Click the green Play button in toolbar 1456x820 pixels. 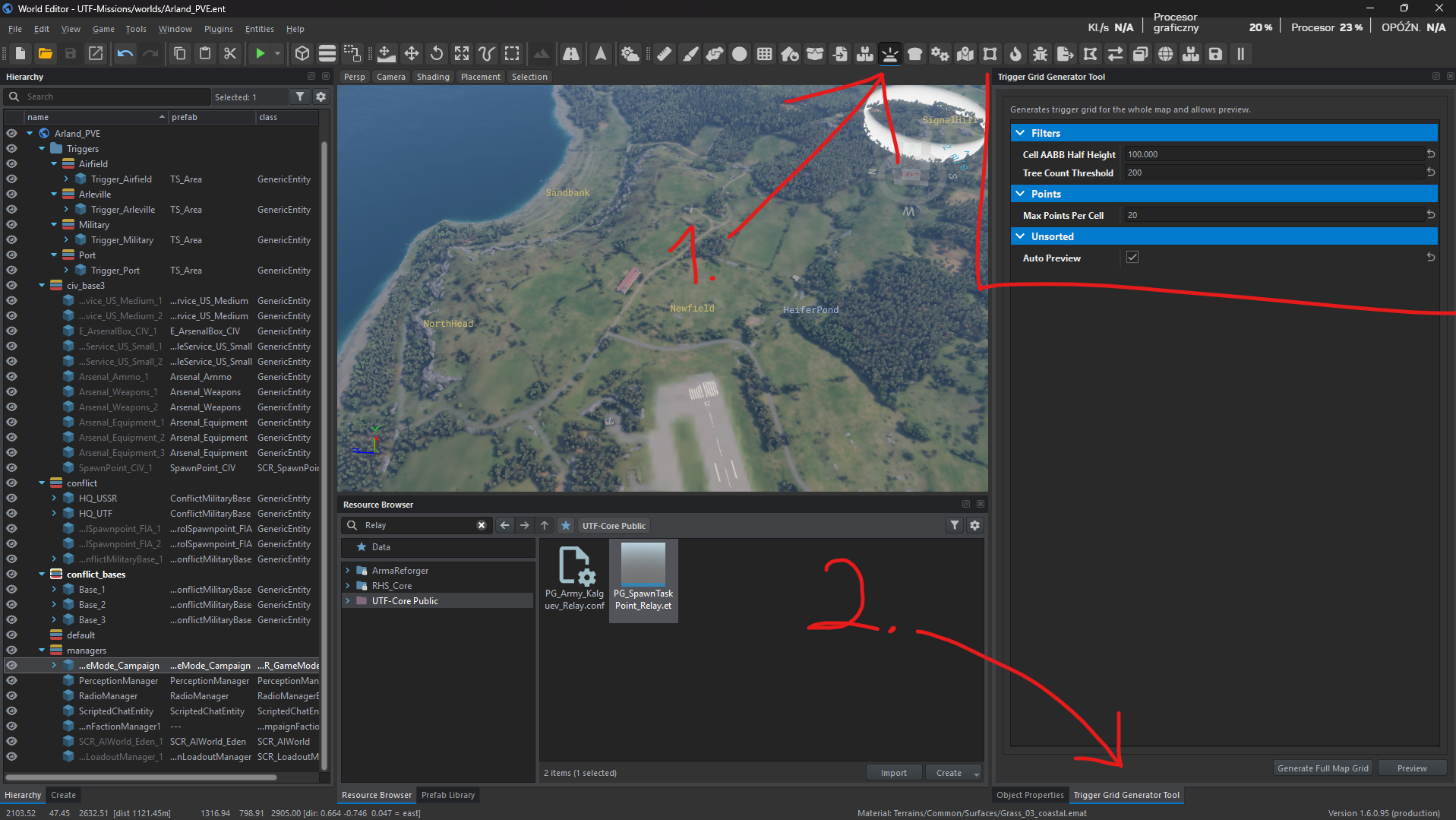(260, 53)
